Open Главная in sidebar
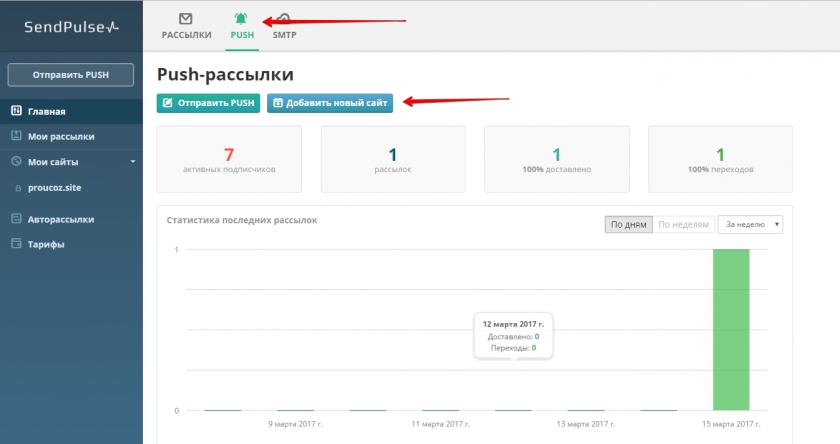This screenshot has width=840, height=444. pos(71,111)
